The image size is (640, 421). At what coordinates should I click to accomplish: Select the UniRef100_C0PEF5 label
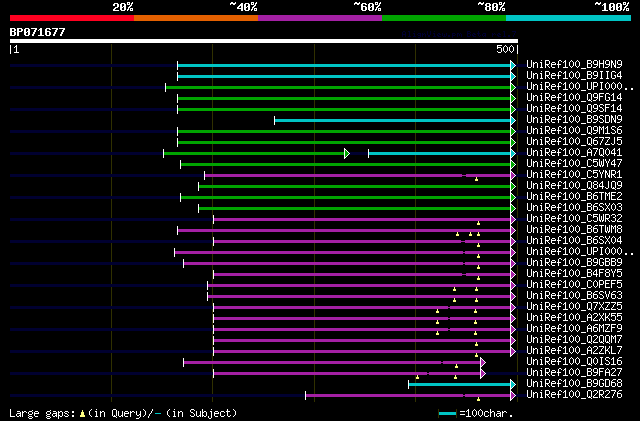point(574,285)
